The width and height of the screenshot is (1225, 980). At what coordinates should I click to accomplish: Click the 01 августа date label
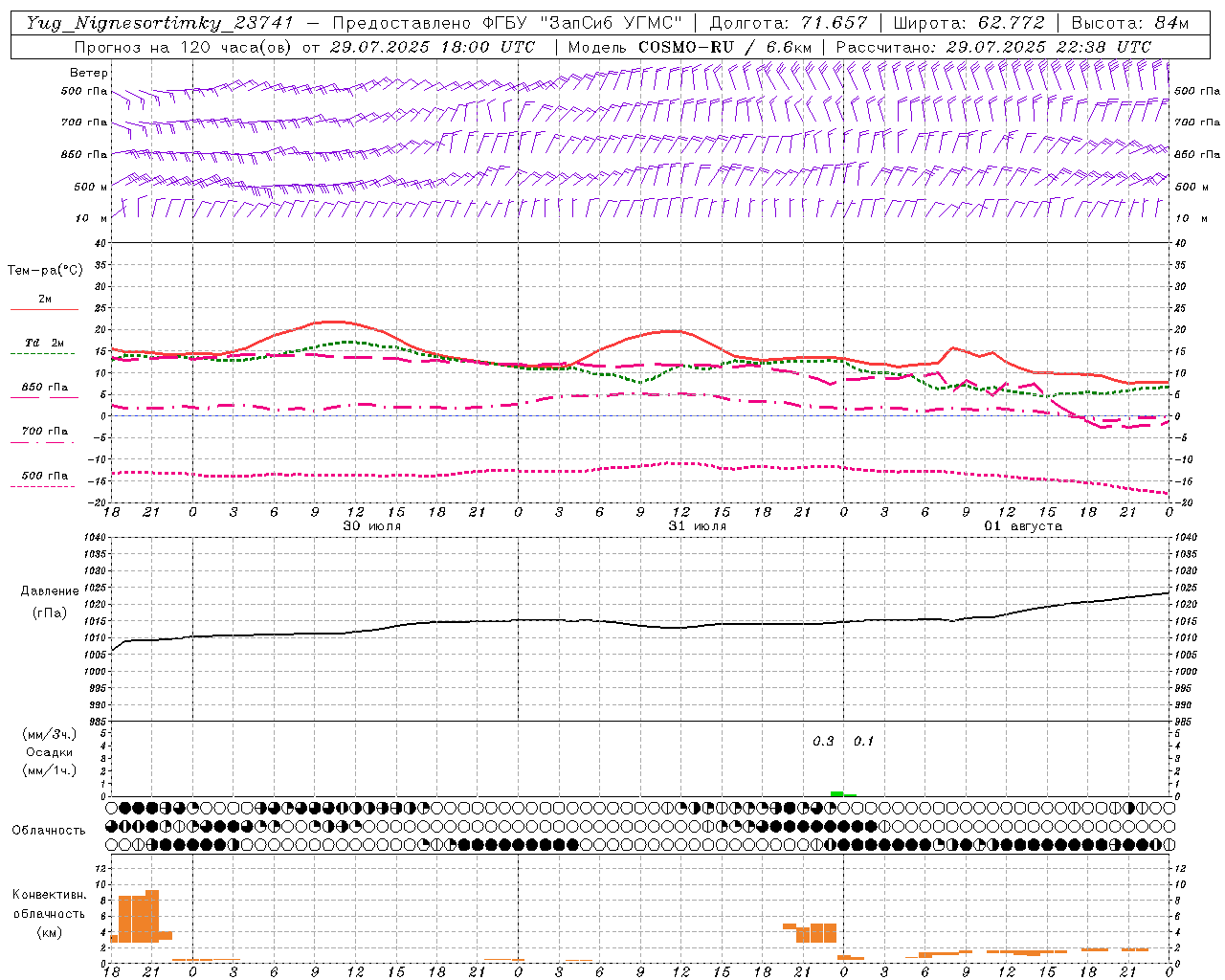click(1023, 526)
